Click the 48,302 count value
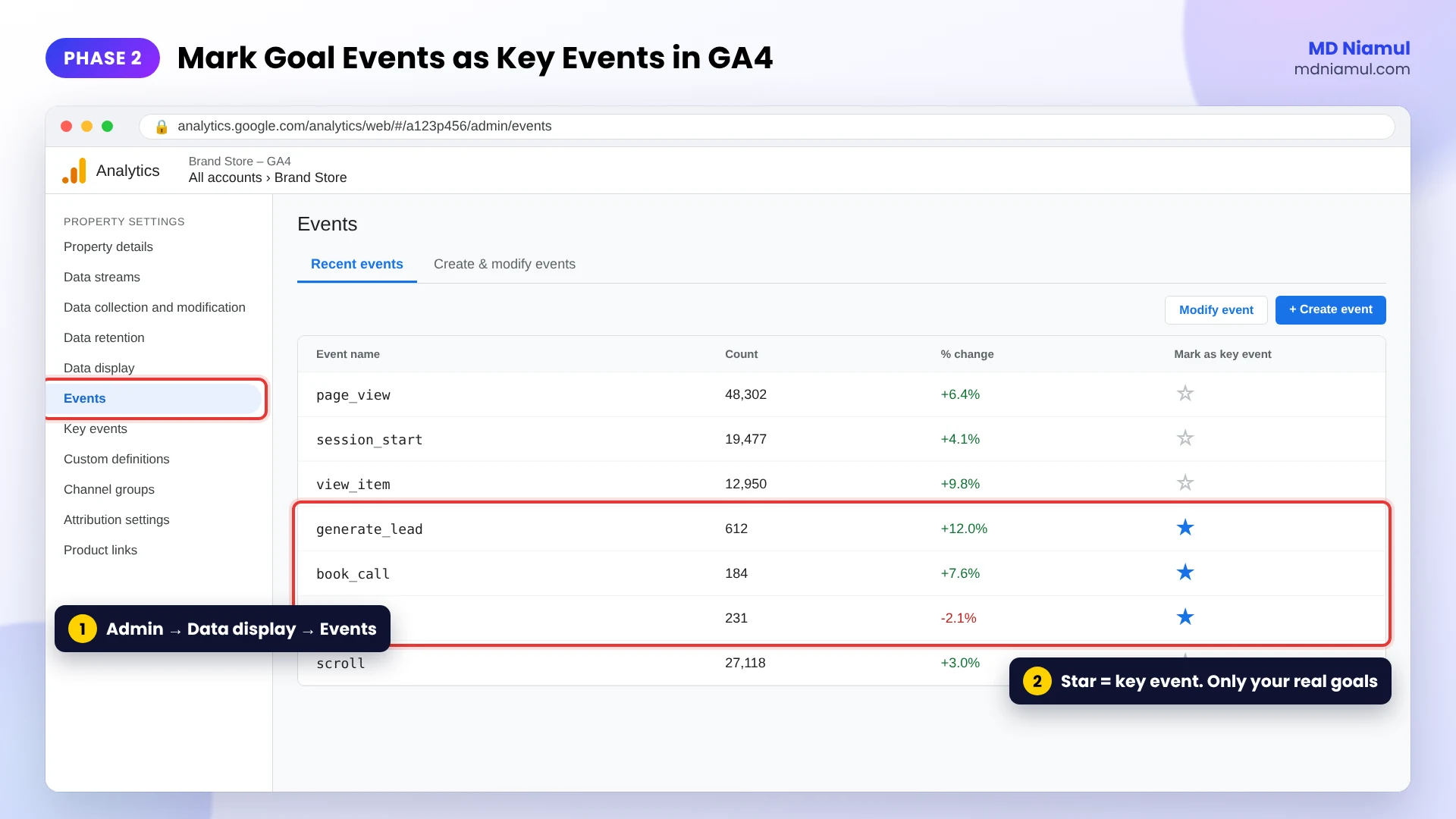Viewport: 1456px width, 819px height. point(745,394)
